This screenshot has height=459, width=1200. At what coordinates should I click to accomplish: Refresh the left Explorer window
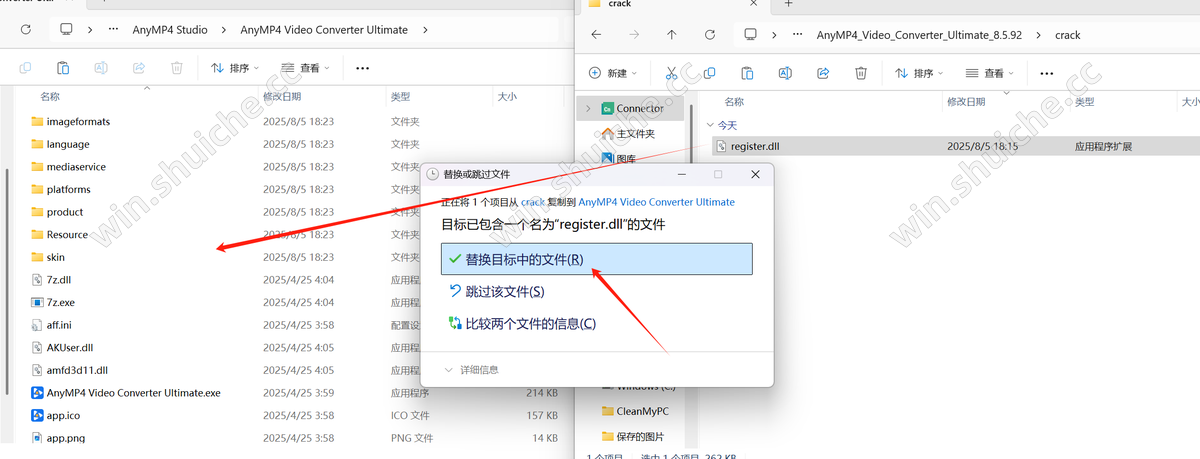click(x=25, y=30)
